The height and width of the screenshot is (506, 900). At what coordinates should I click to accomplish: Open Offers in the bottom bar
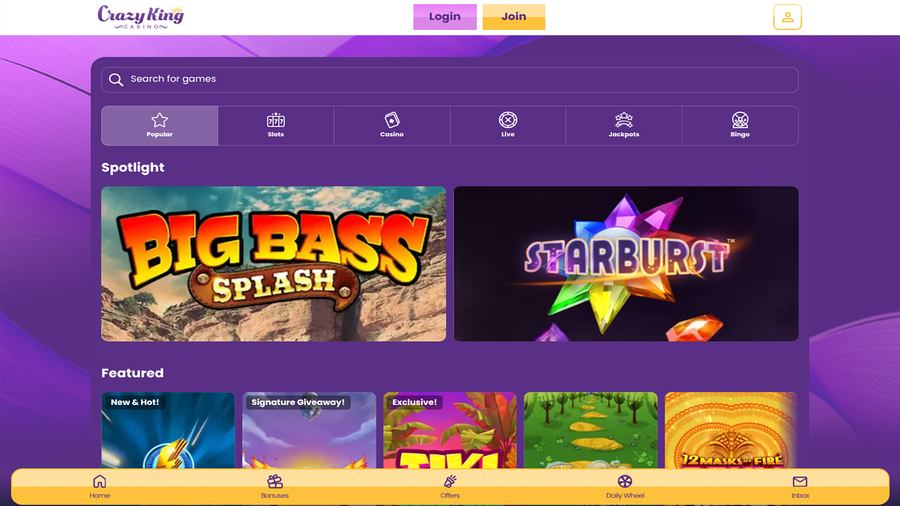point(450,486)
